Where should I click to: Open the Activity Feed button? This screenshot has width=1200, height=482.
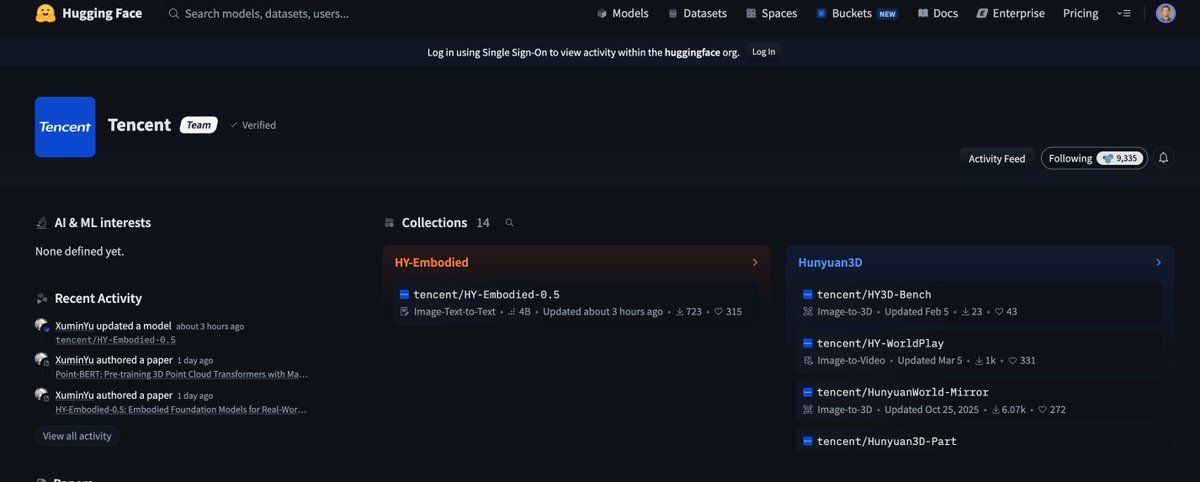[x=996, y=158]
